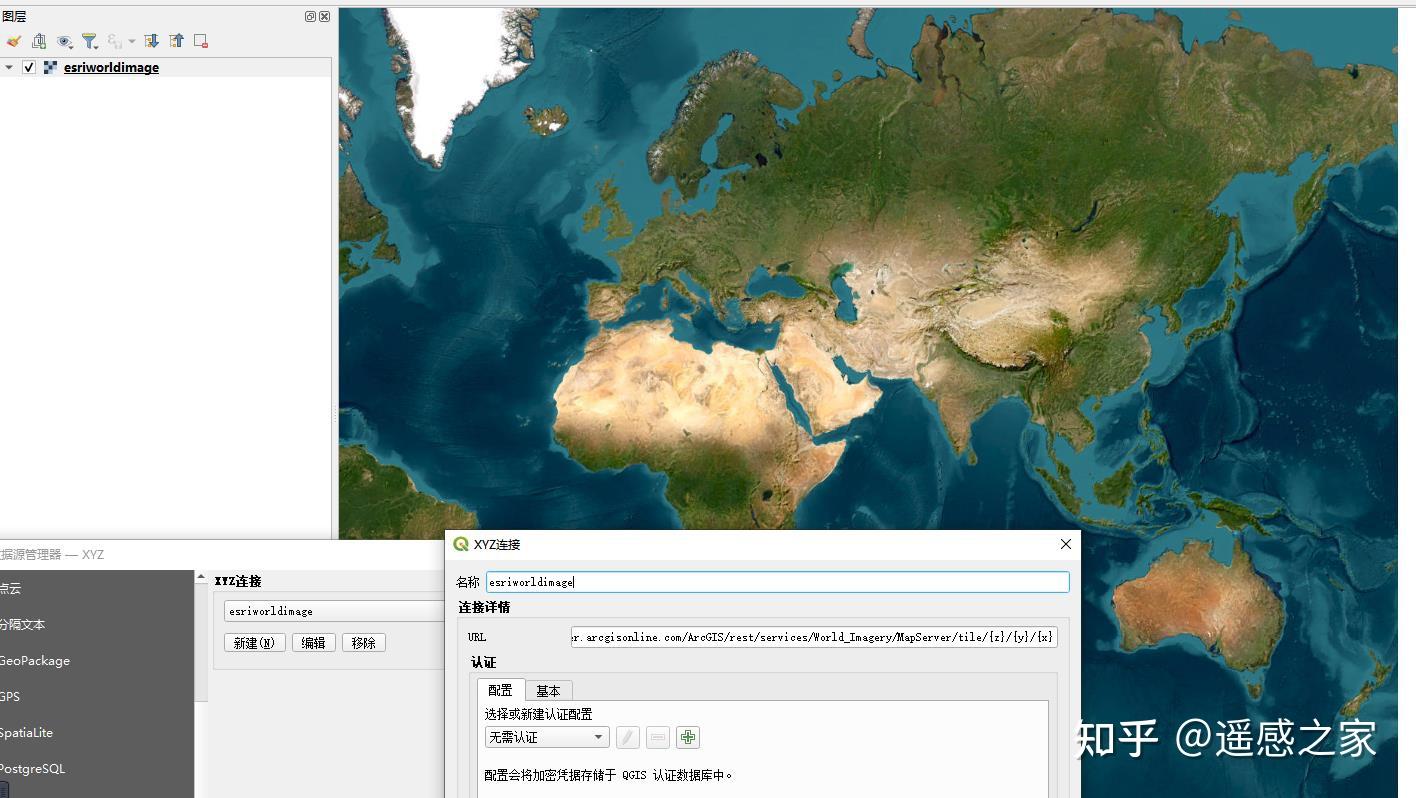The image size is (1416, 798).
Task: Click the 新建(N) new connection button
Action: 255,643
